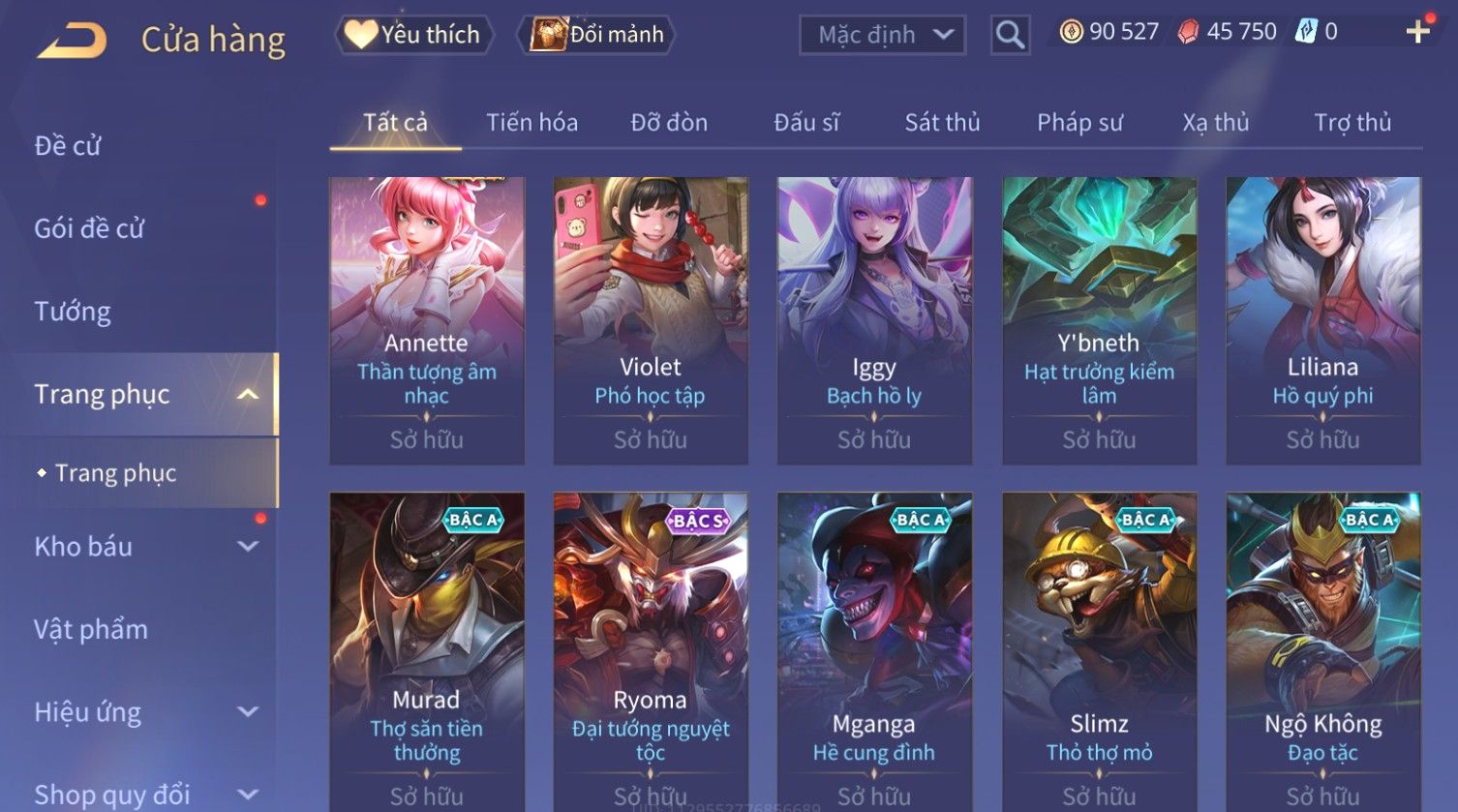1458x812 pixels.
Task: Click the red ruby currency icon
Action: pyautogui.click(x=1188, y=32)
